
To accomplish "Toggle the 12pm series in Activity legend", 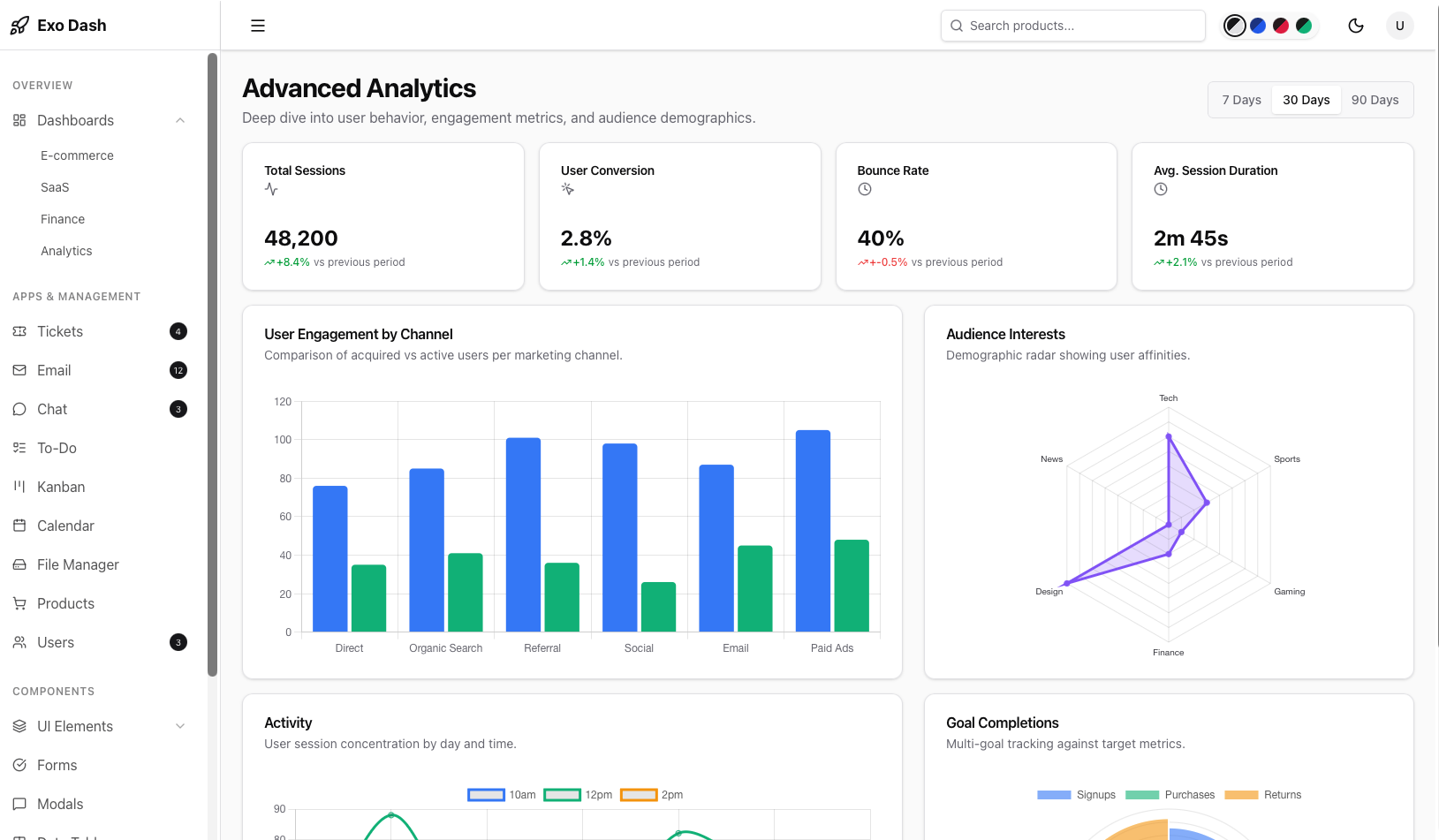I will [x=578, y=795].
